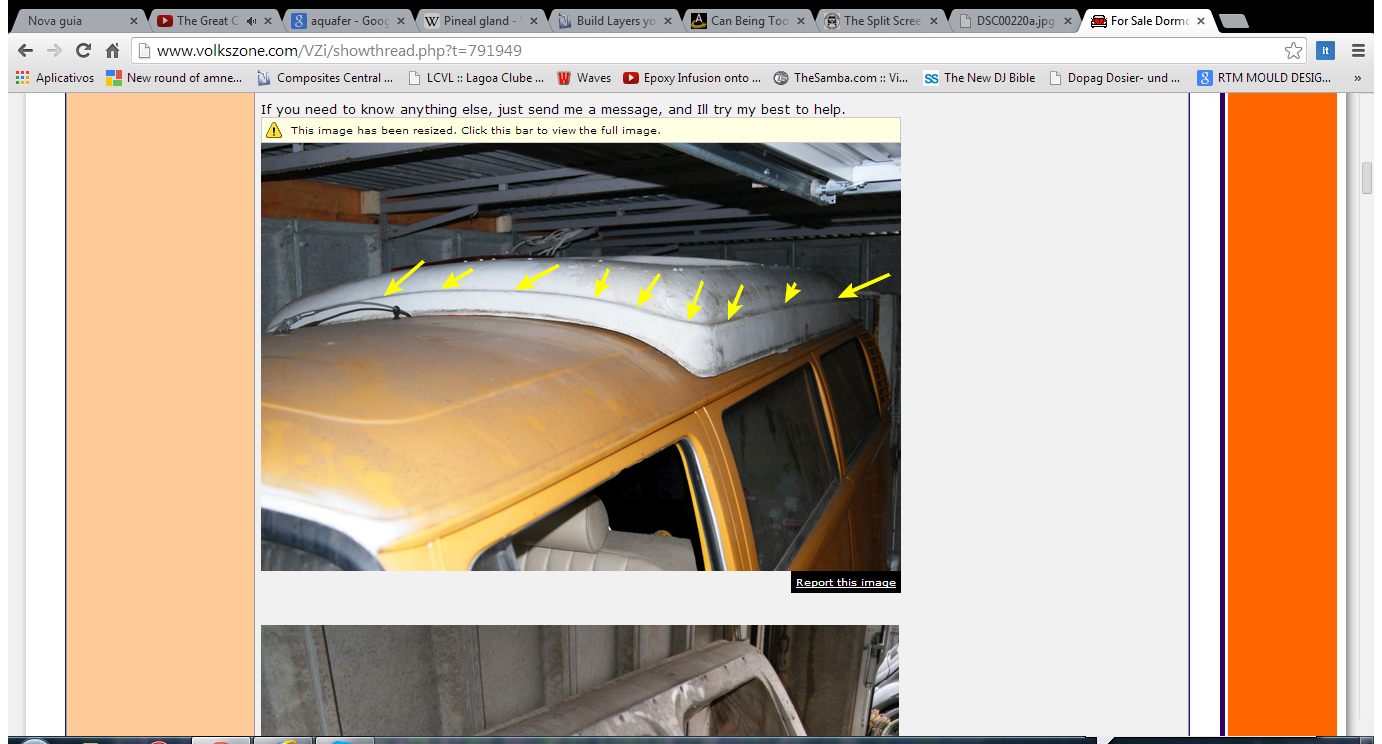1382x744 pixels.
Task: Click the orange van roof photo
Action: coord(581,357)
